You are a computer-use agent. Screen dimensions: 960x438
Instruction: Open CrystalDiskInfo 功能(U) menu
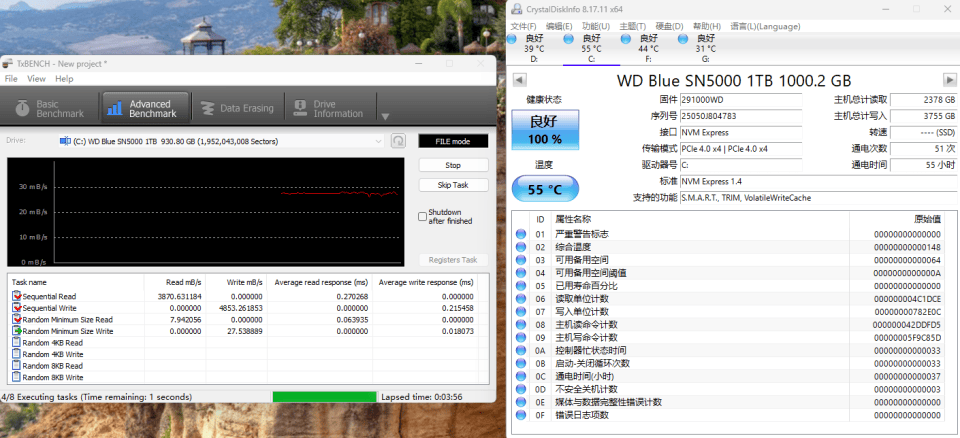[596, 26]
